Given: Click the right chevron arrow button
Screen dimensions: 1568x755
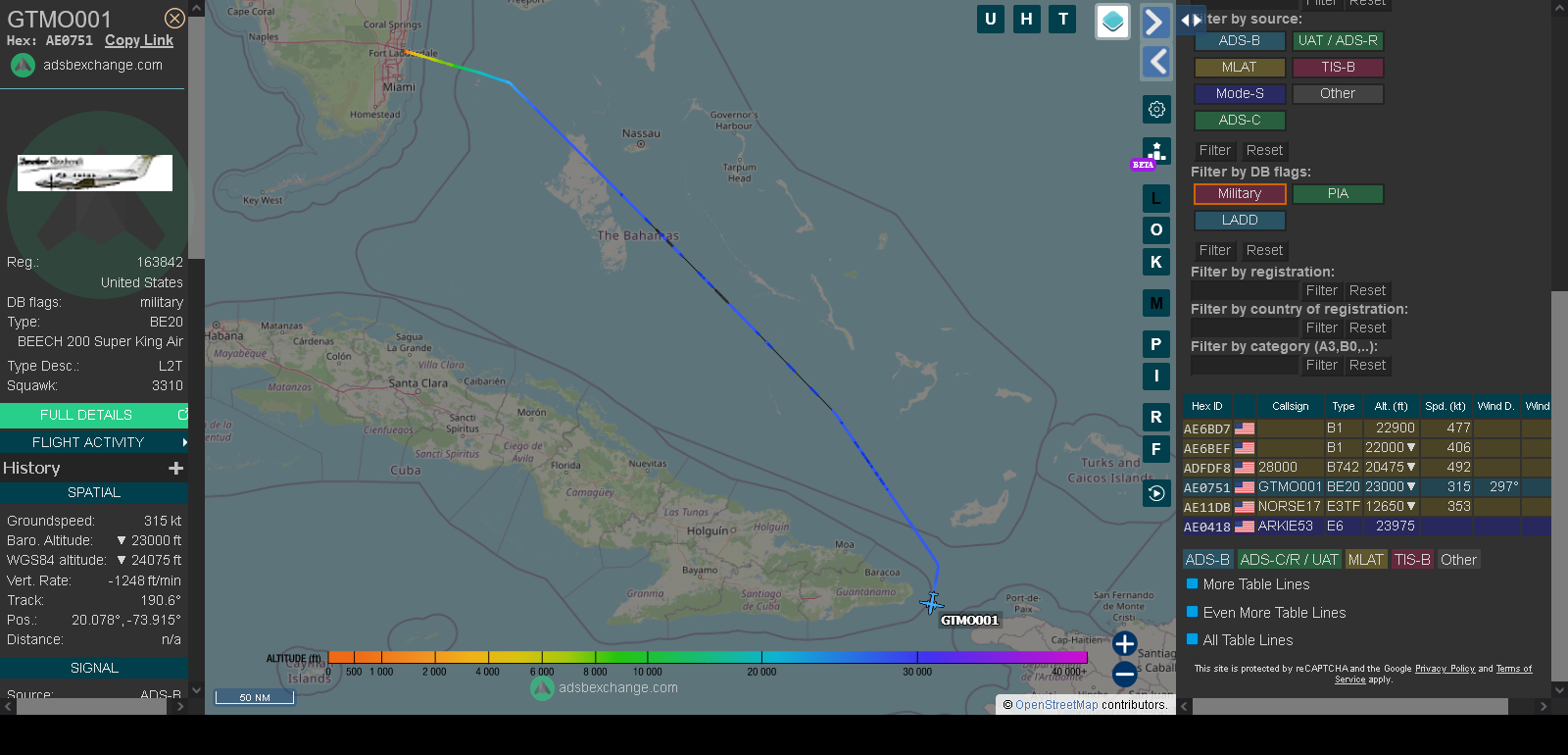Looking at the screenshot, I should tap(1155, 22).
